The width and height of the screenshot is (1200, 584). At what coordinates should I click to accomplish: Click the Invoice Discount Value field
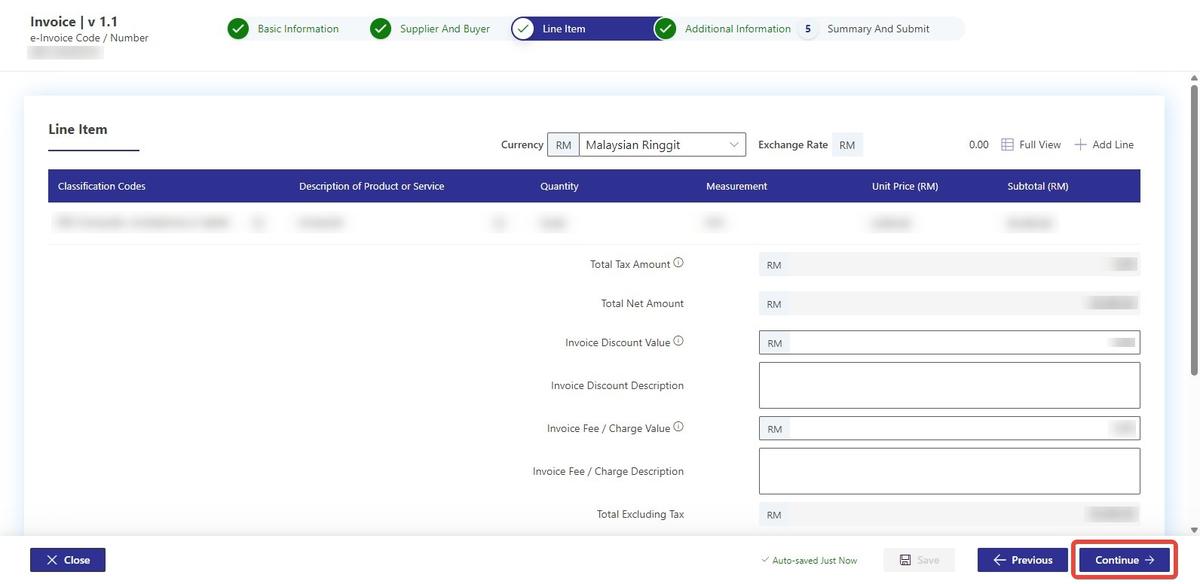(x=949, y=343)
